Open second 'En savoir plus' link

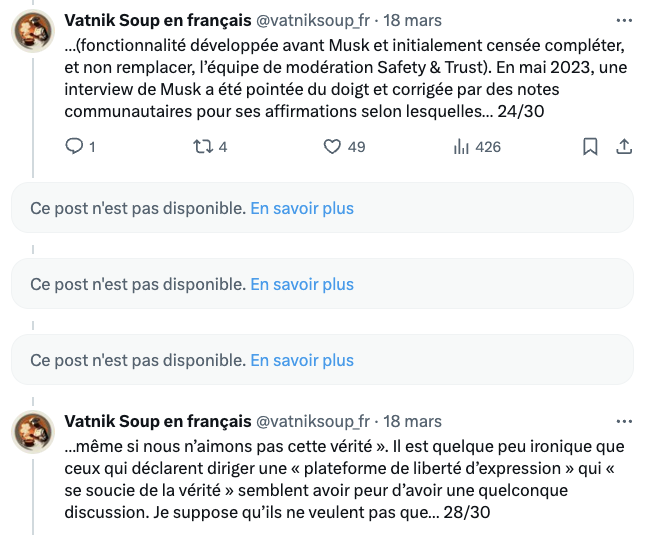click(302, 284)
